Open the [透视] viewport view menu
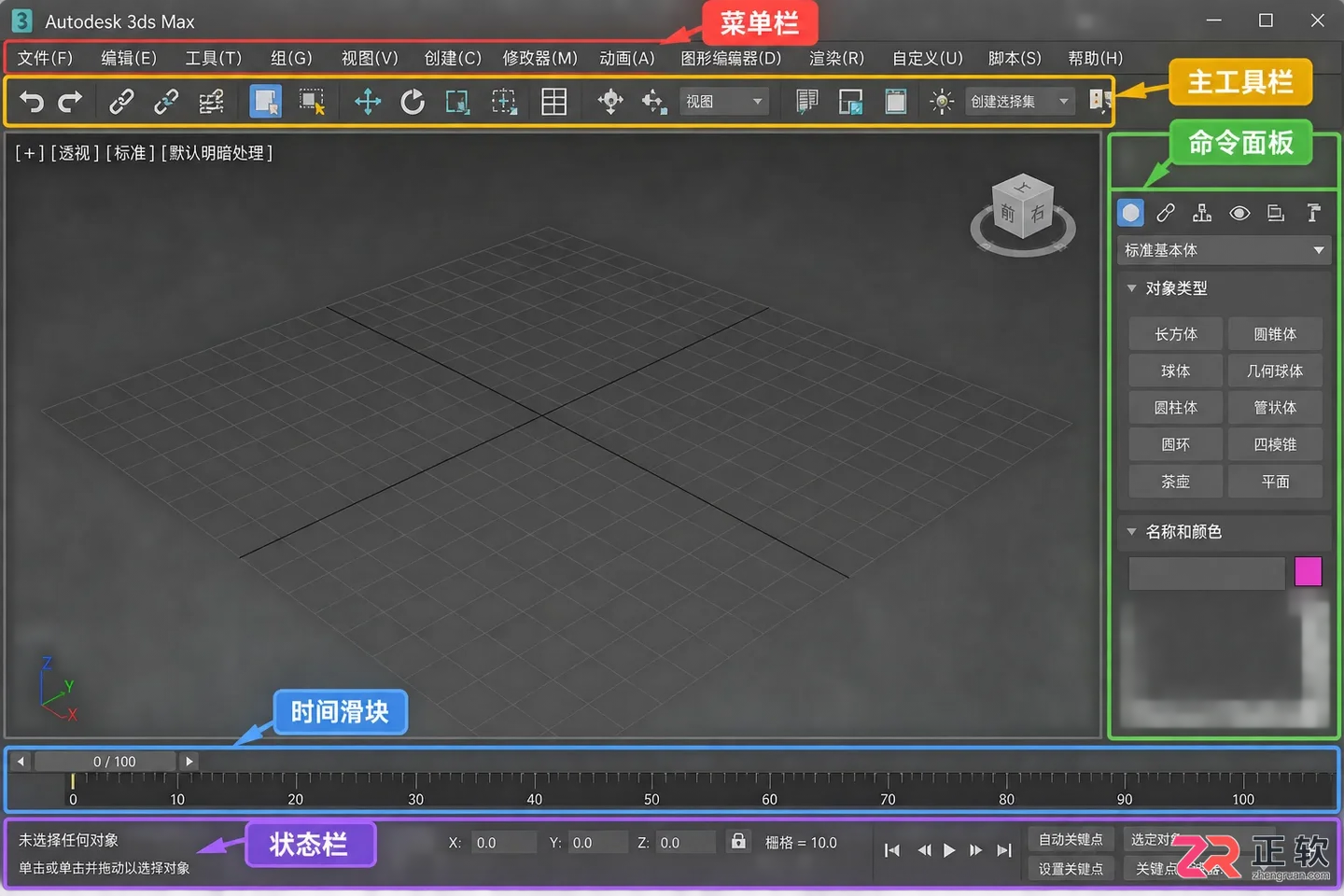1344x896 pixels. [x=75, y=153]
